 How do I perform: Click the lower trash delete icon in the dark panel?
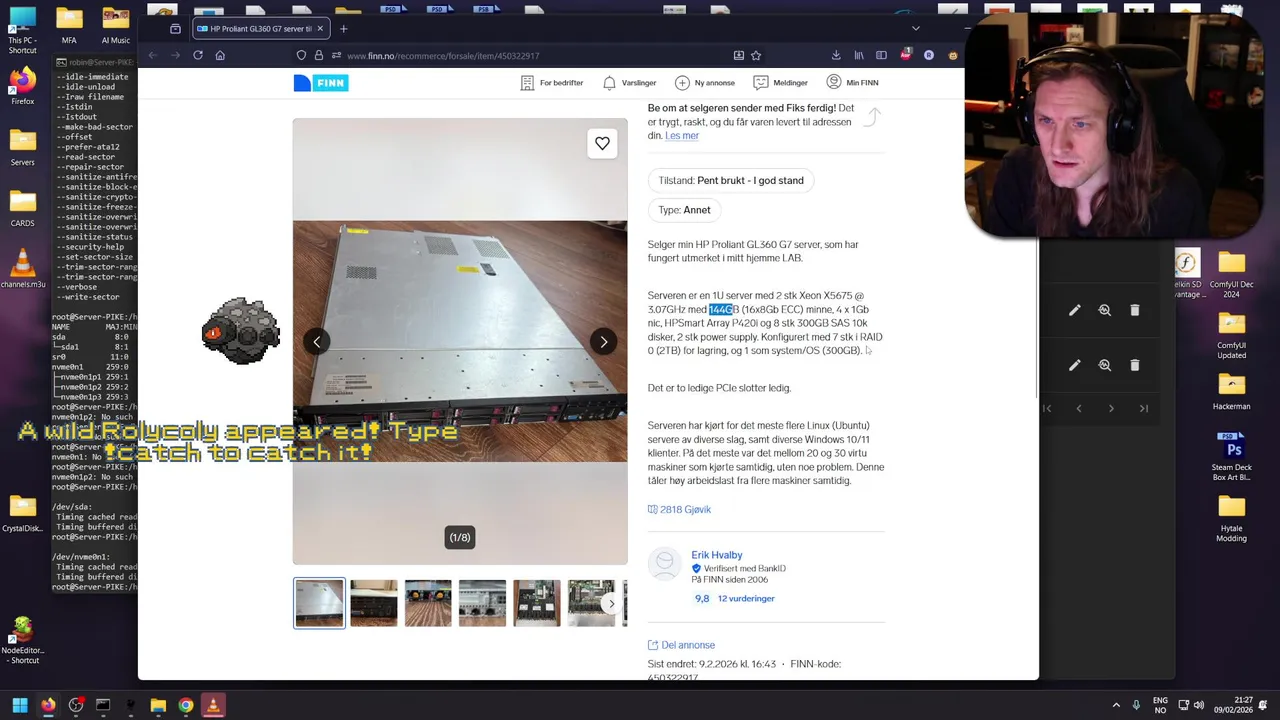pyautogui.click(x=1134, y=366)
